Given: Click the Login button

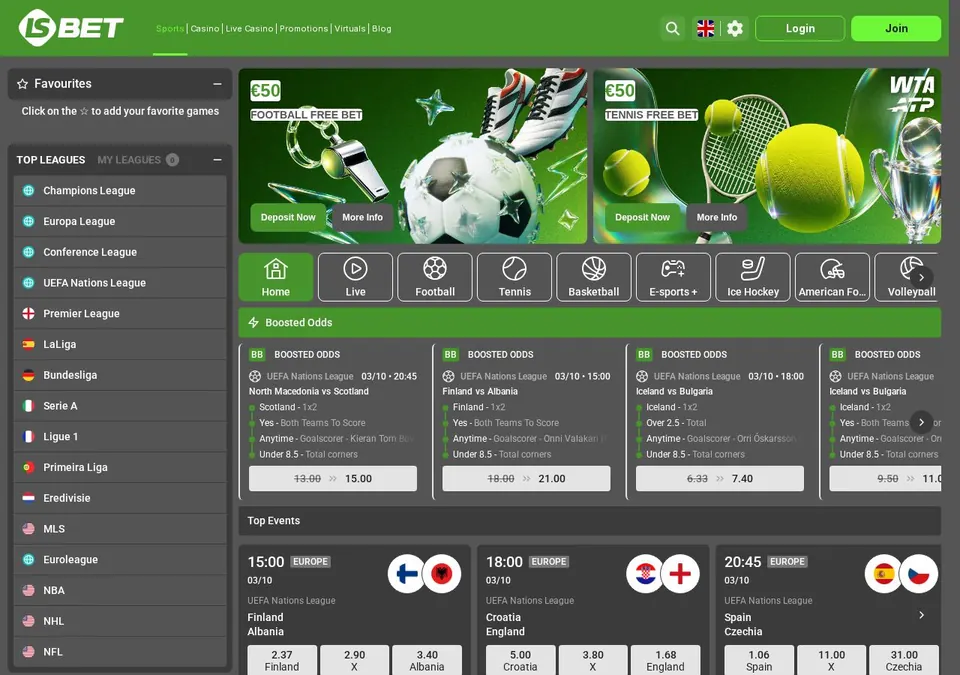Looking at the screenshot, I should [x=800, y=28].
